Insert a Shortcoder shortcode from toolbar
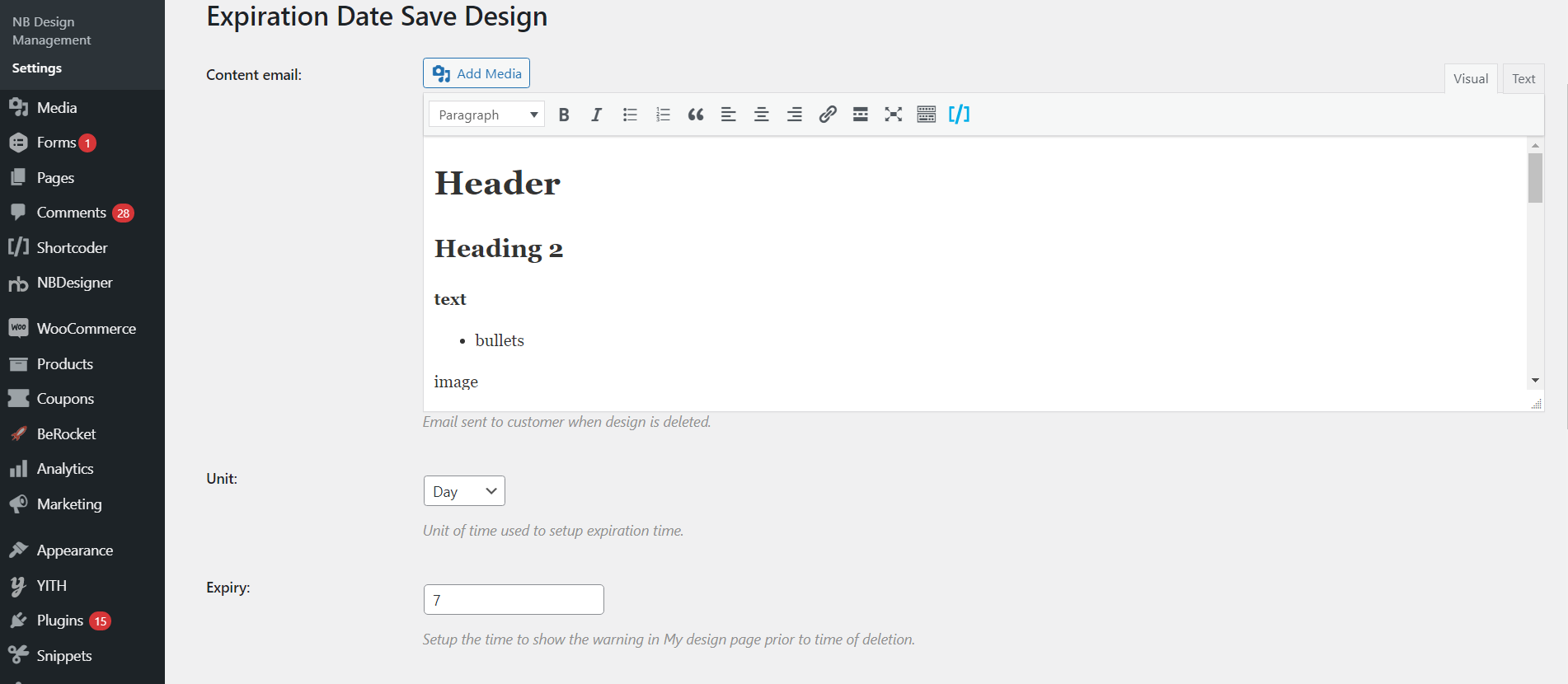The width and height of the screenshot is (1568, 684). [960, 115]
